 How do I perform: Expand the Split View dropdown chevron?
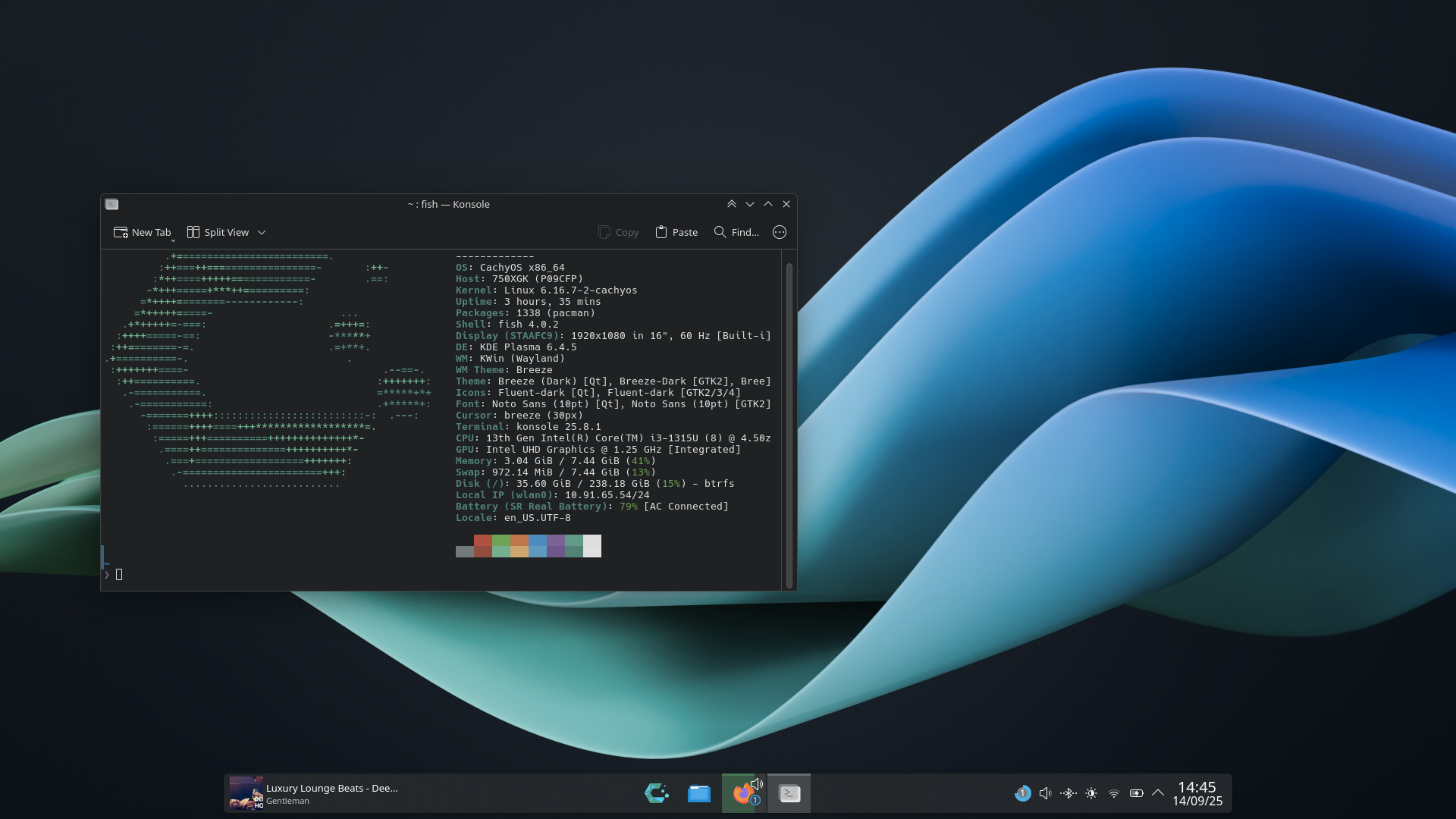[x=262, y=232]
